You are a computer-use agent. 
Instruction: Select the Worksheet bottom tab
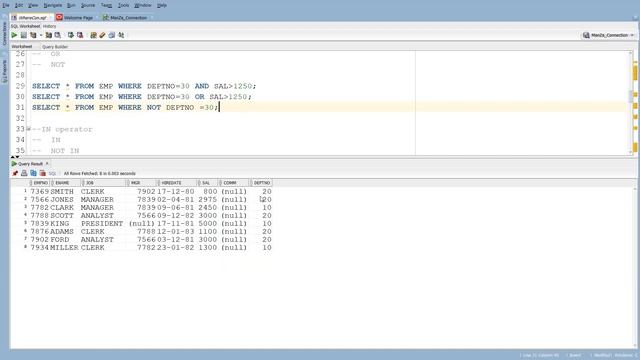tap(22, 47)
